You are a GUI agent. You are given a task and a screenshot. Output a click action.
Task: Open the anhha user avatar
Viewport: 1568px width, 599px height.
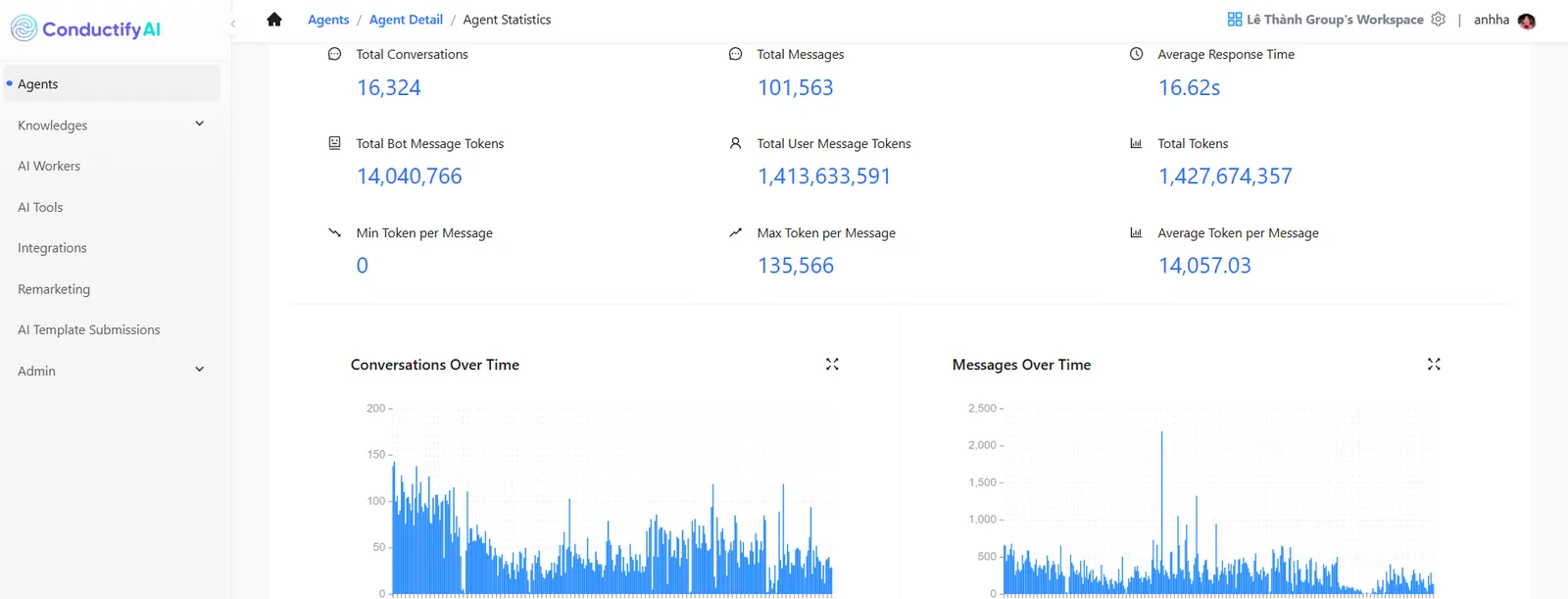[x=1526, y=21]
